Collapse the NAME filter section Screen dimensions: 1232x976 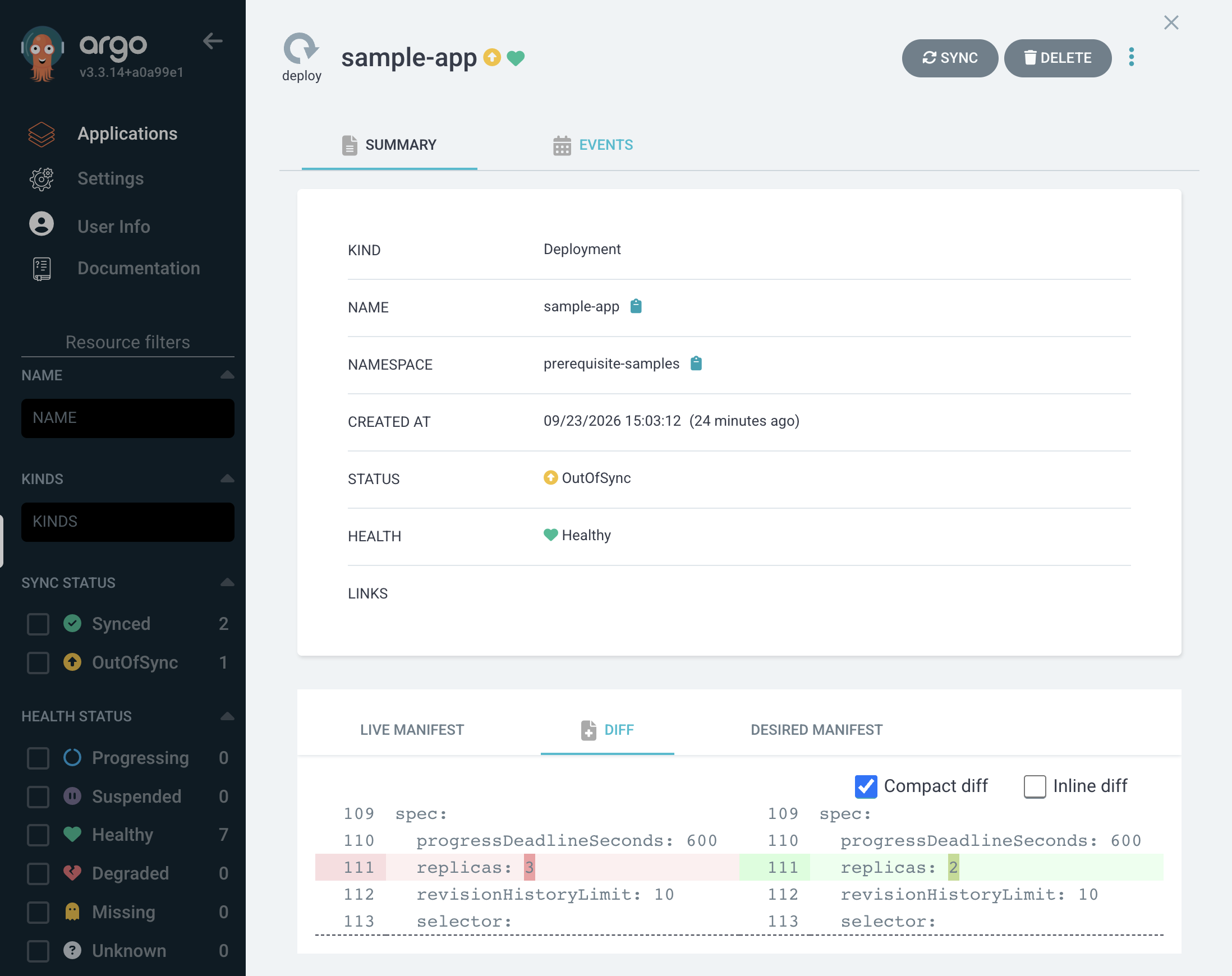pos(227,375)
